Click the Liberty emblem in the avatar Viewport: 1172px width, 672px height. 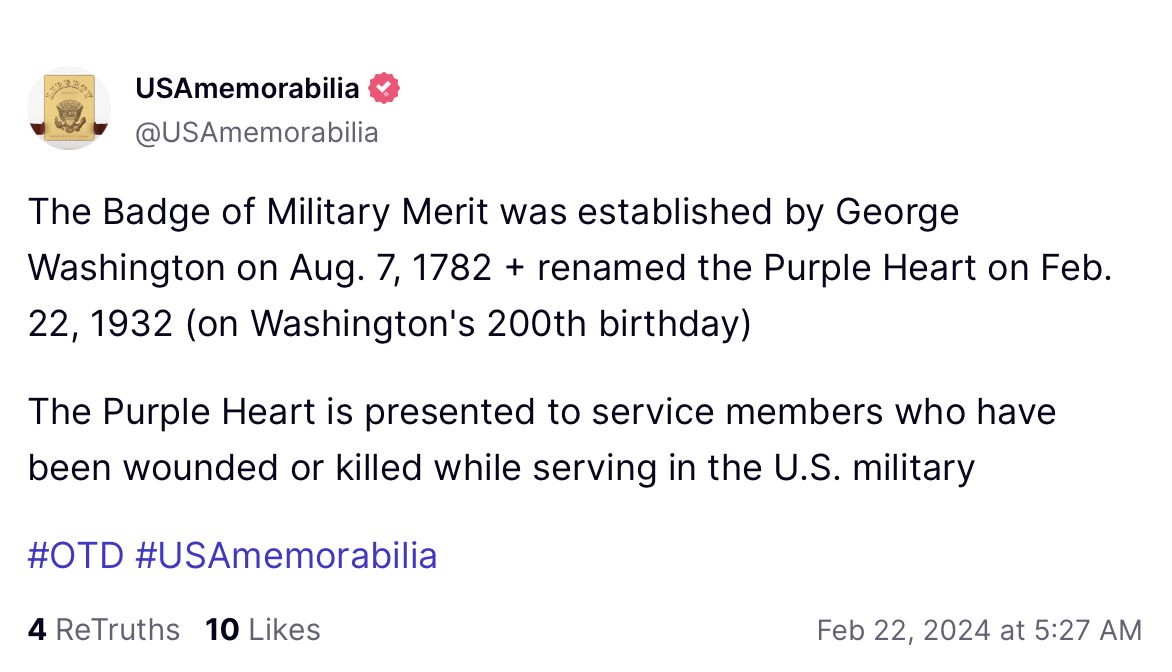point(70,108)
